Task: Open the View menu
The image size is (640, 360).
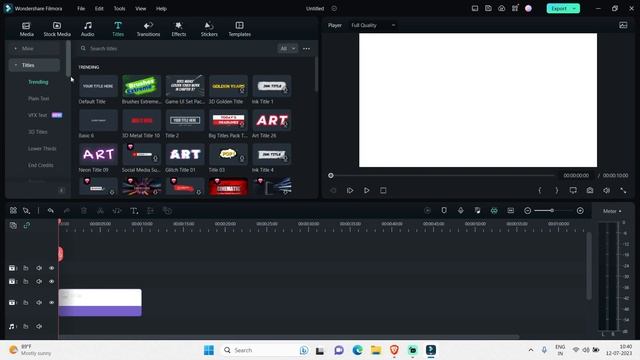Action: coord(141,9)
